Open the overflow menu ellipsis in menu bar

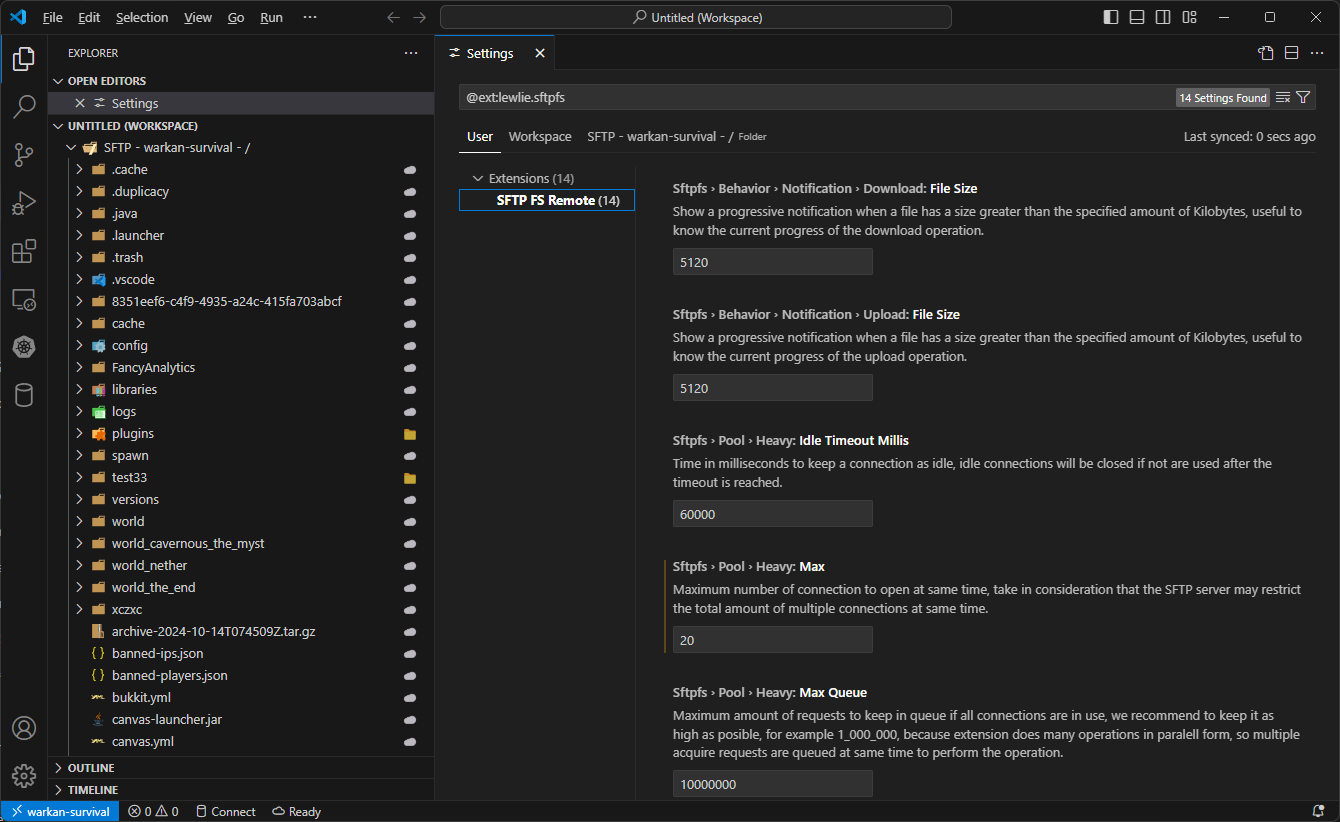pos(310,17)
